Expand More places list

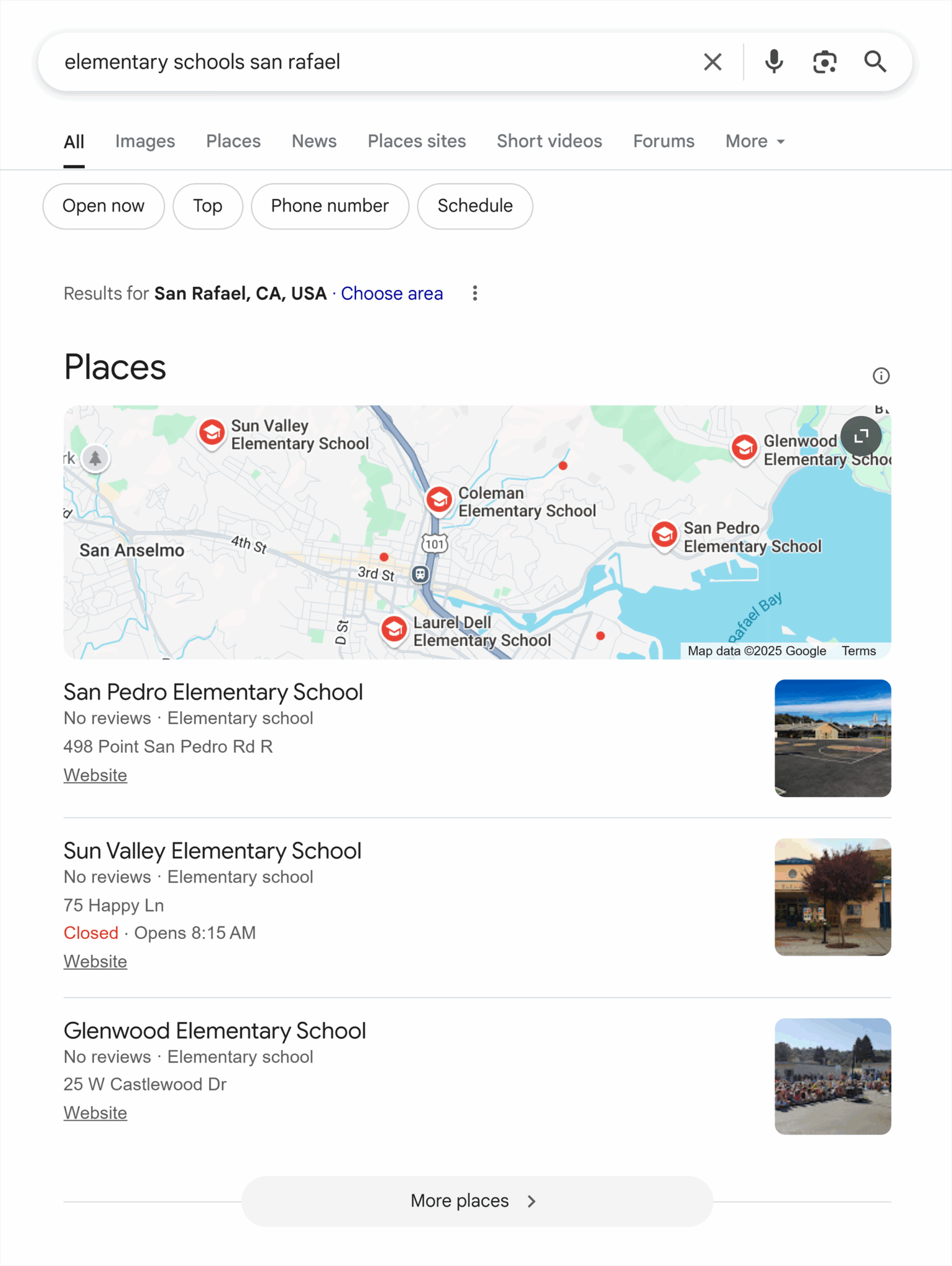click(477, 1201)
